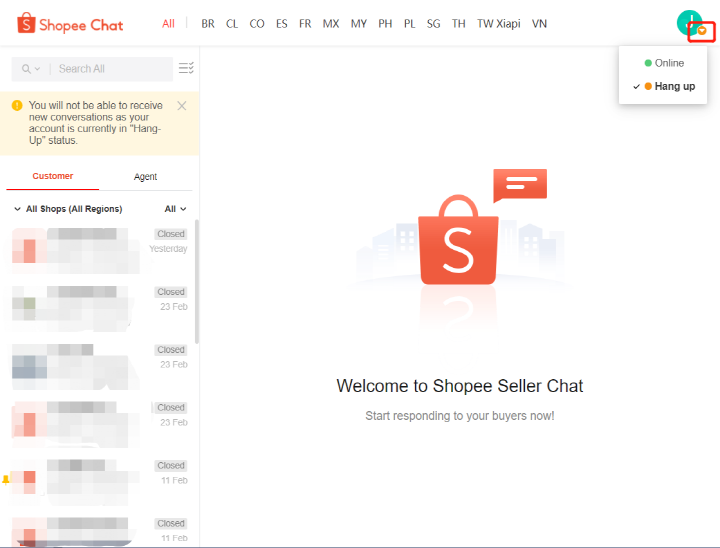Screen dimensions: 720x548
Task: Select Online status option
Action: tap(664, 63)
